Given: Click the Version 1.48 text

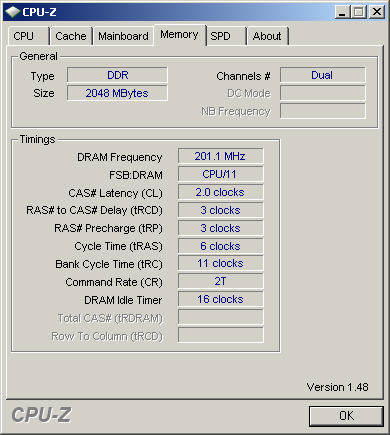Looking at the screenshot, I should 337,387.
